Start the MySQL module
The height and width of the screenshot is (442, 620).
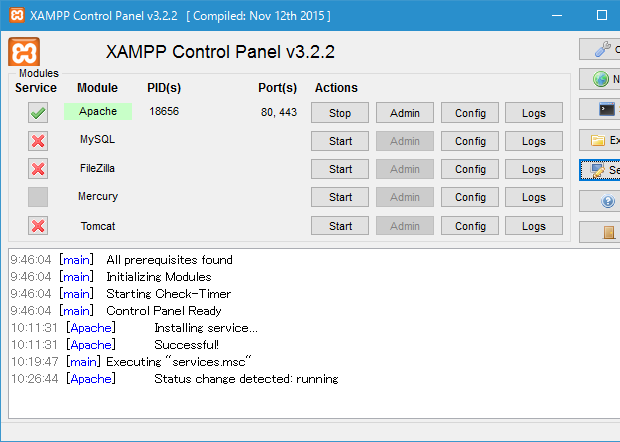[x=340, y=141]
